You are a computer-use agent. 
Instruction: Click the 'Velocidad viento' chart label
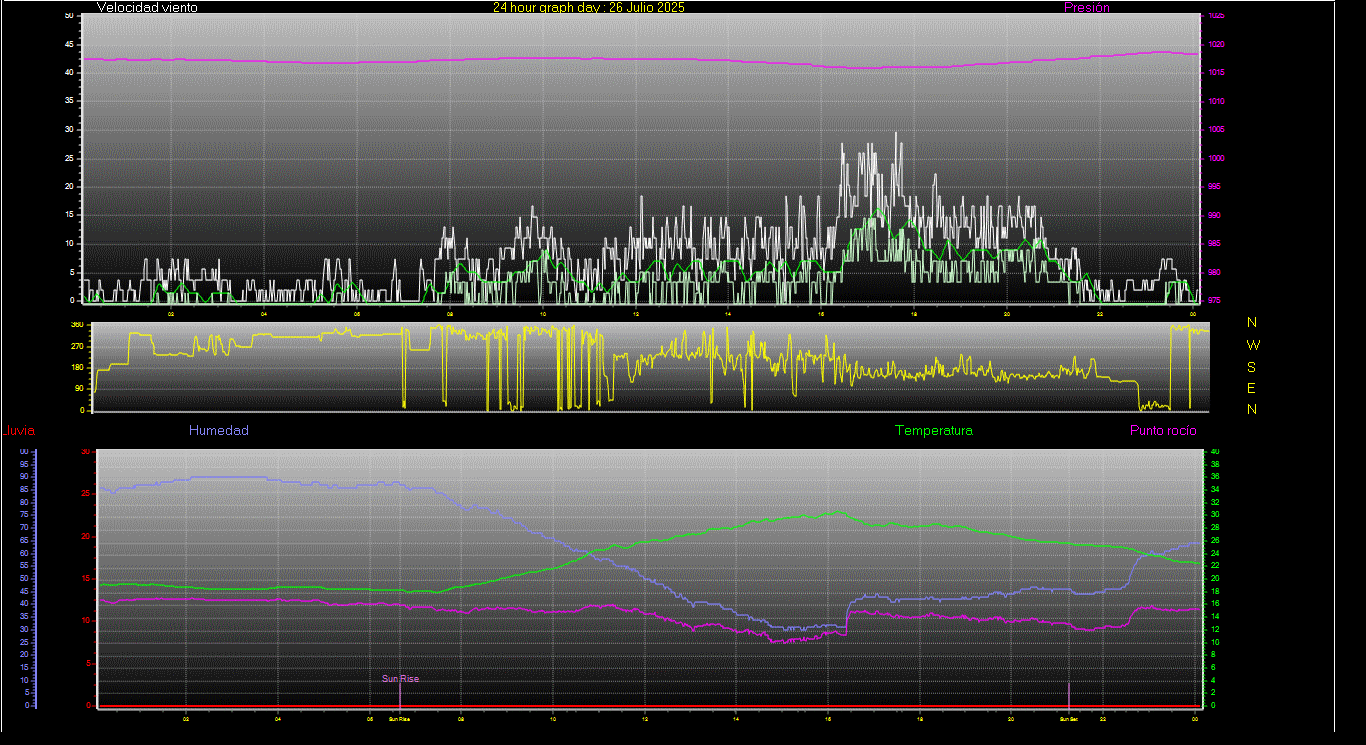[147, 7]
